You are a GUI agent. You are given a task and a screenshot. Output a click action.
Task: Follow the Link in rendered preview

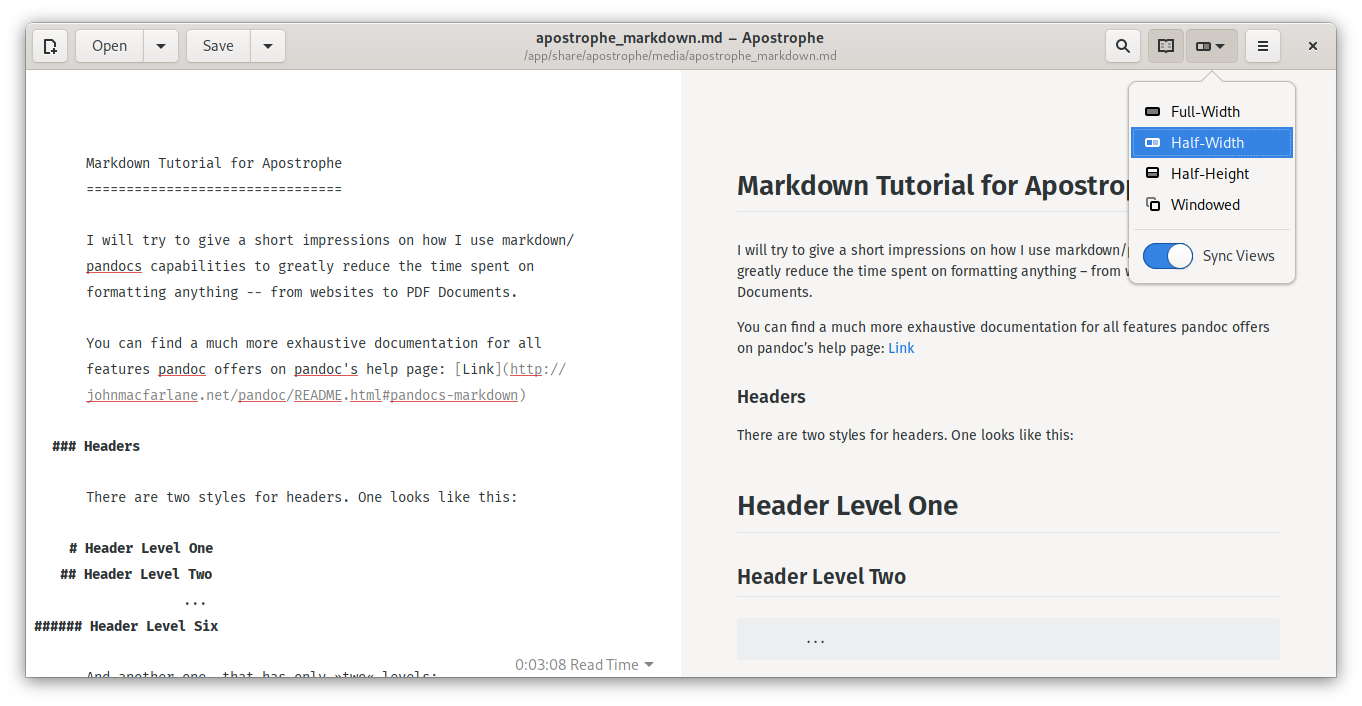point(901,349)
